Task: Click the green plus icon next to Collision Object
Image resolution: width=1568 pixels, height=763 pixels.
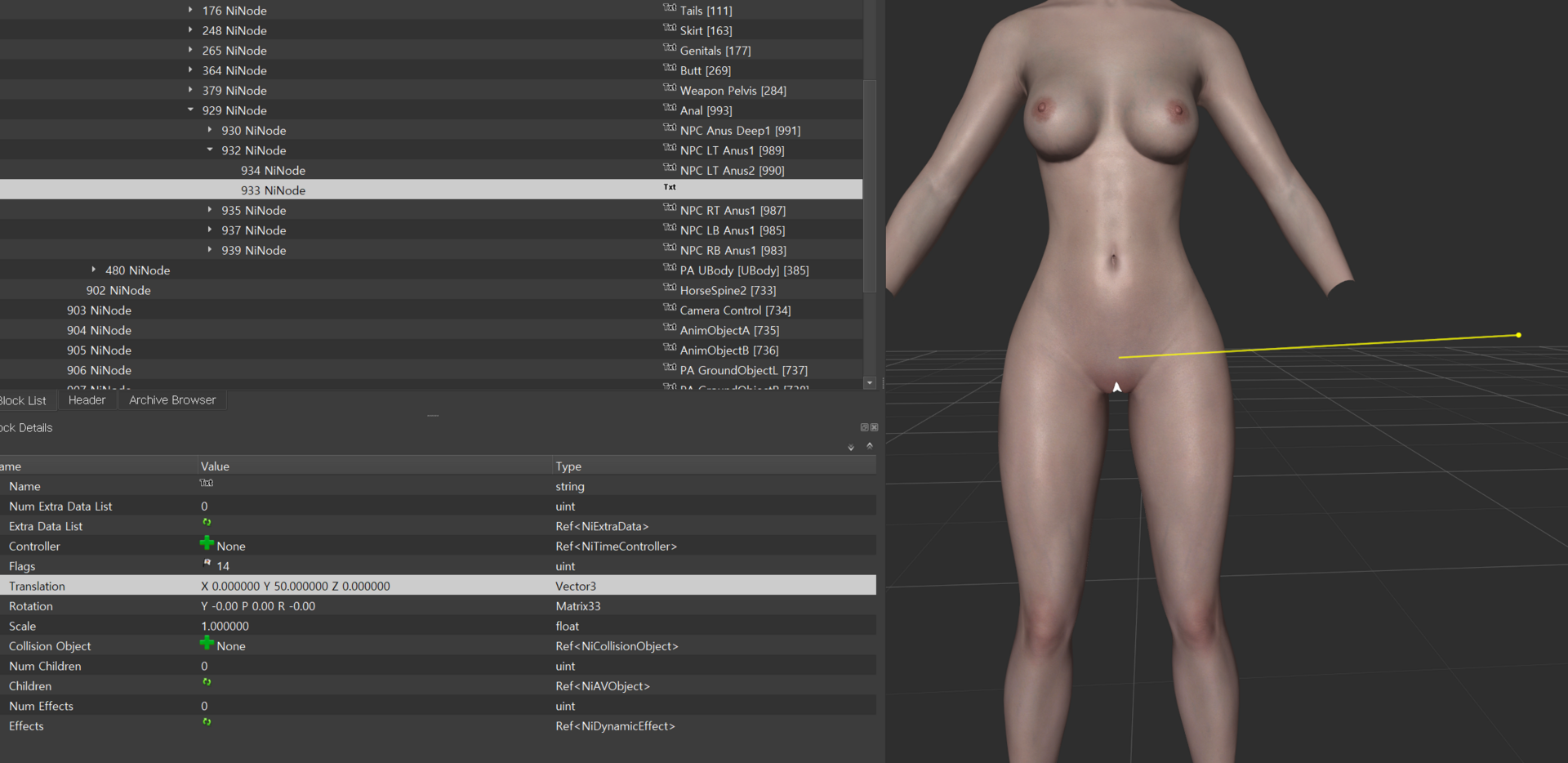Action: (x=207, y=643)
